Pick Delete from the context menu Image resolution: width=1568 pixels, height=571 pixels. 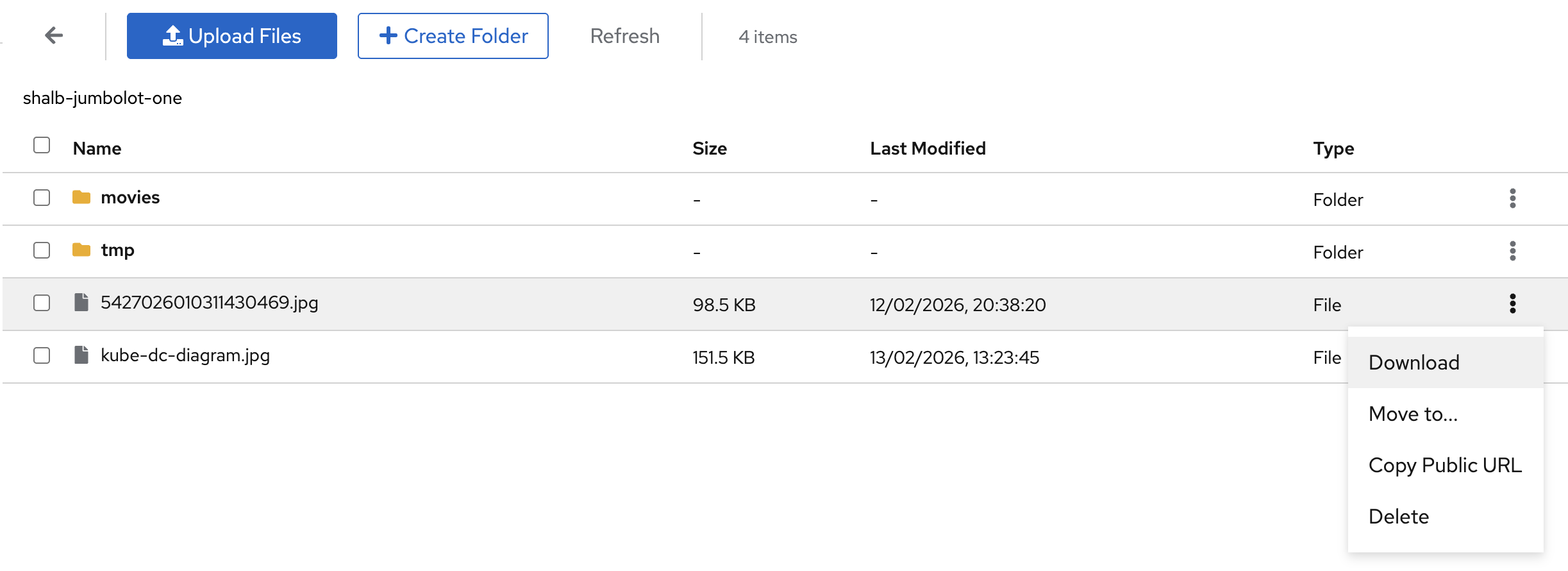click(1398, 516)
